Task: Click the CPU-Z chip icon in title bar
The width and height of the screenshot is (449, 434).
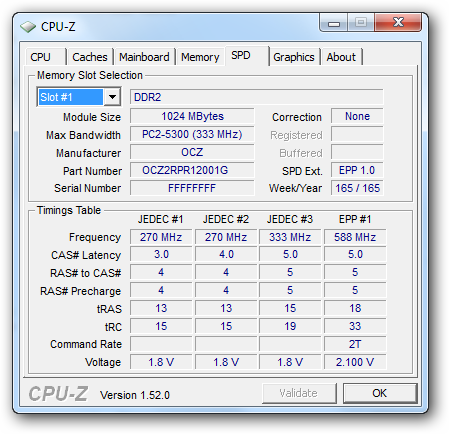Action: coord(28,27)
